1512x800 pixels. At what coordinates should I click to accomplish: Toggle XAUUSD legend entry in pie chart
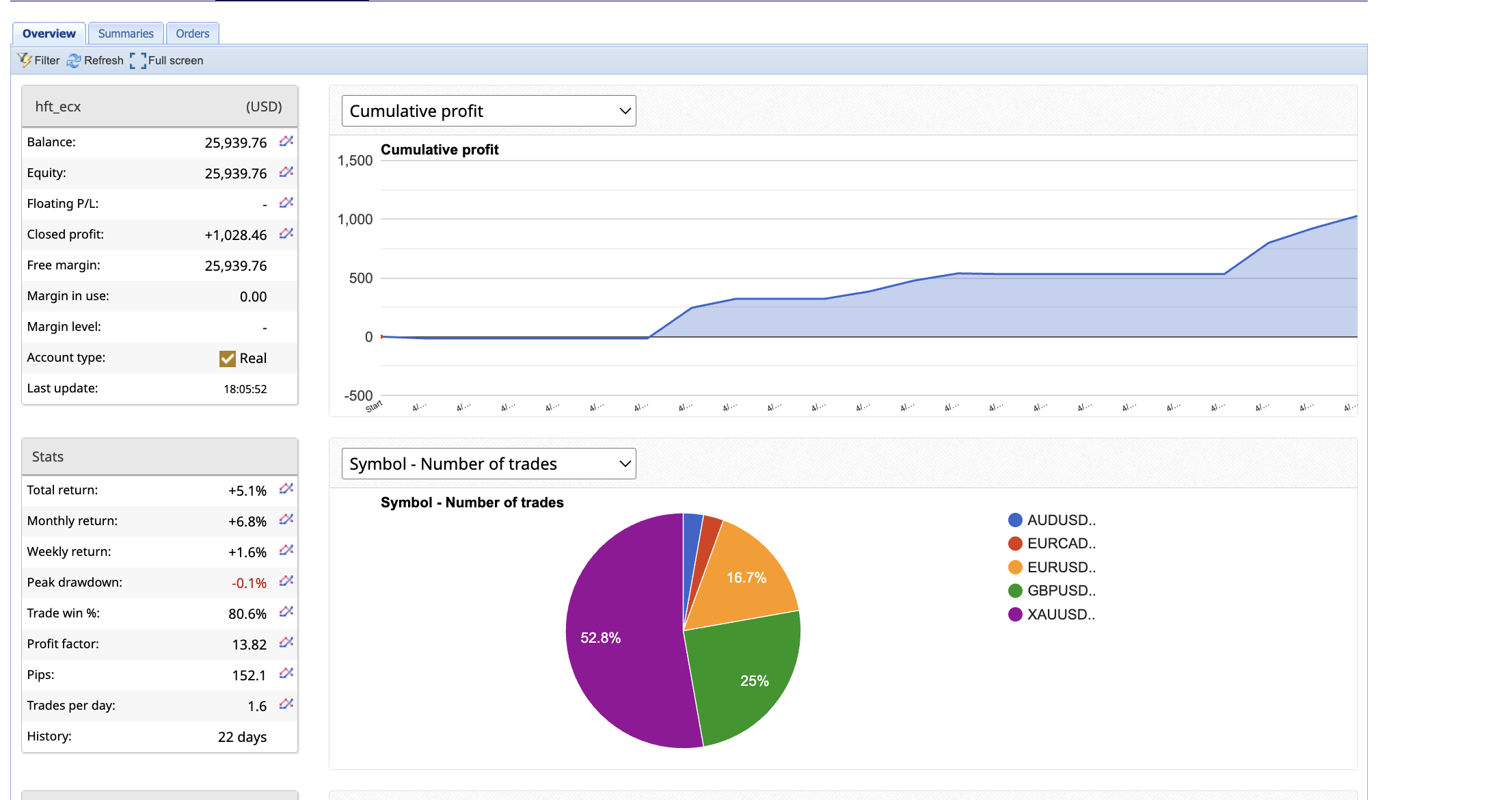[x=1061, y=615]
